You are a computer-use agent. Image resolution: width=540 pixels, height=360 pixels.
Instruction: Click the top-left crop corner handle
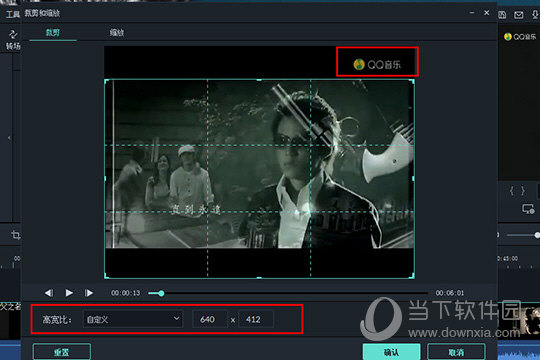pos(107,82)
